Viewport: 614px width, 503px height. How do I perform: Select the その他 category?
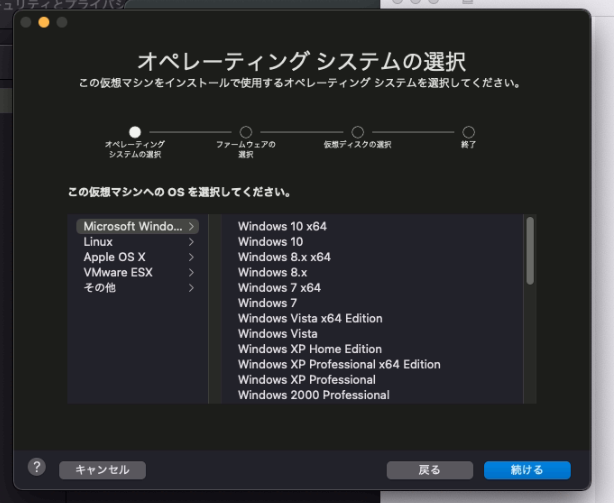click(x=137, y=288)
